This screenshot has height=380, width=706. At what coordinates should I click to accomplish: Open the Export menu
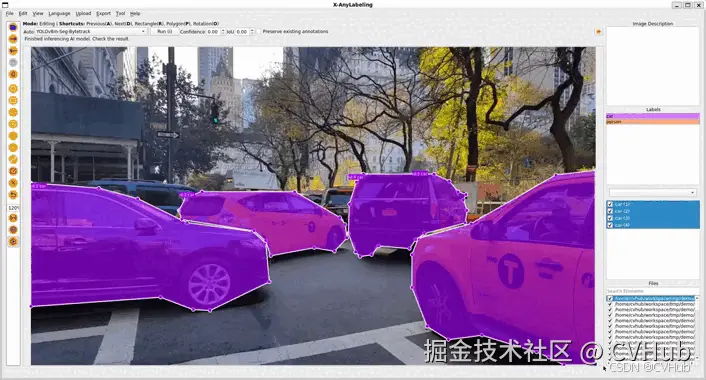(x=103, y=14)
